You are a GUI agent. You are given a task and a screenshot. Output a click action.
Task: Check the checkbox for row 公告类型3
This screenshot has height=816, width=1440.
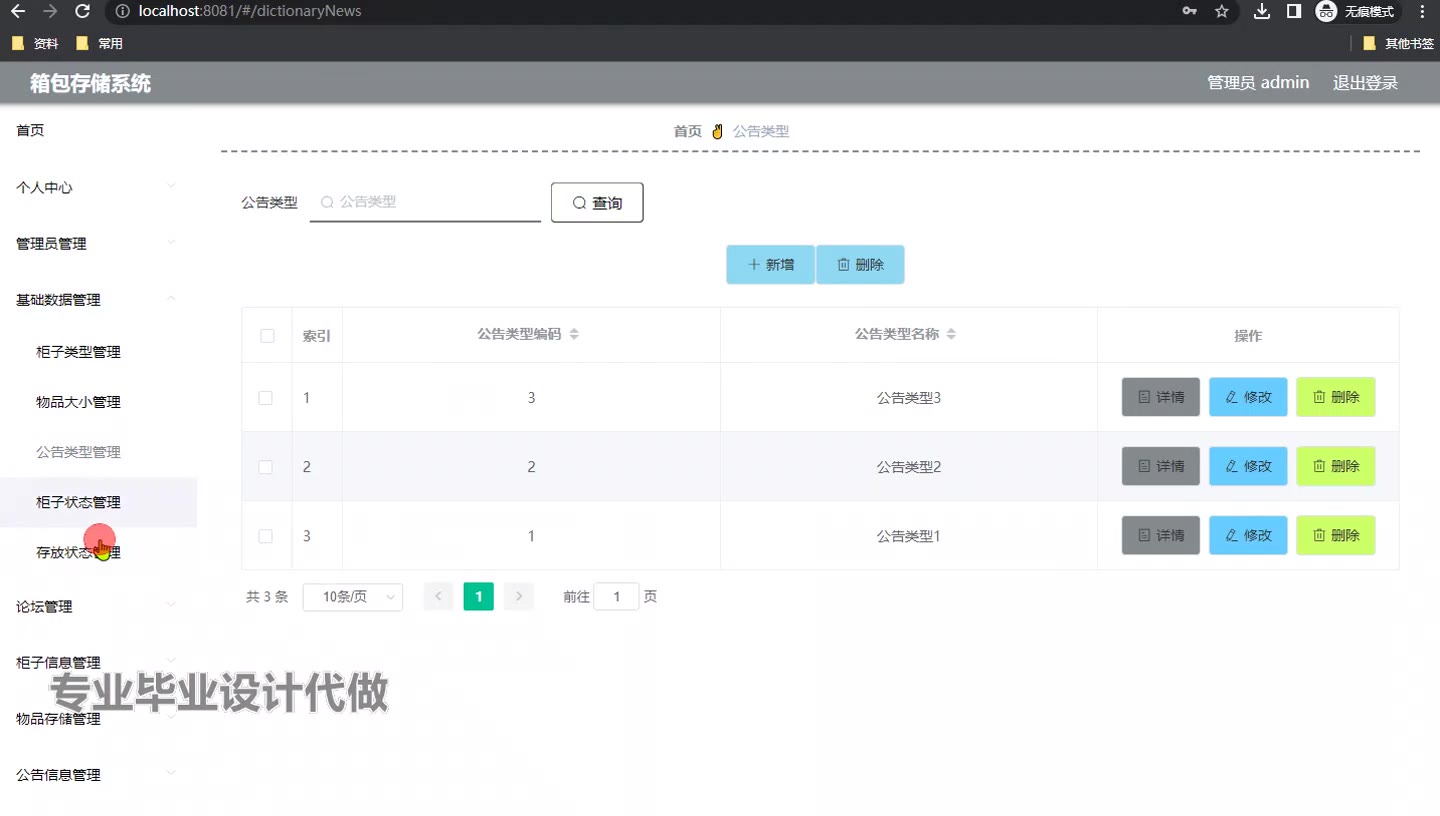265,398
